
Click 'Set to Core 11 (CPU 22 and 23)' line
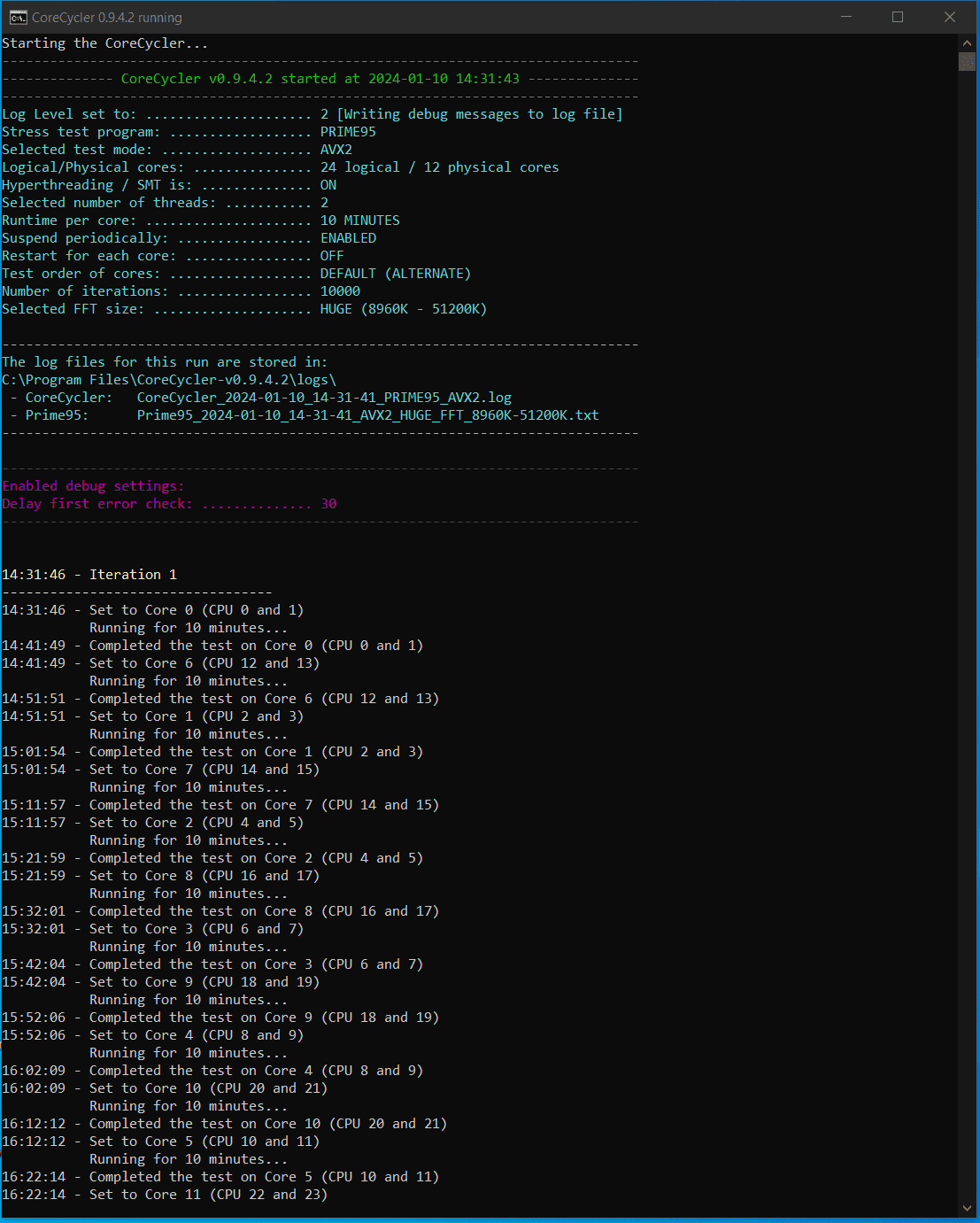(x=165, y=1195)
